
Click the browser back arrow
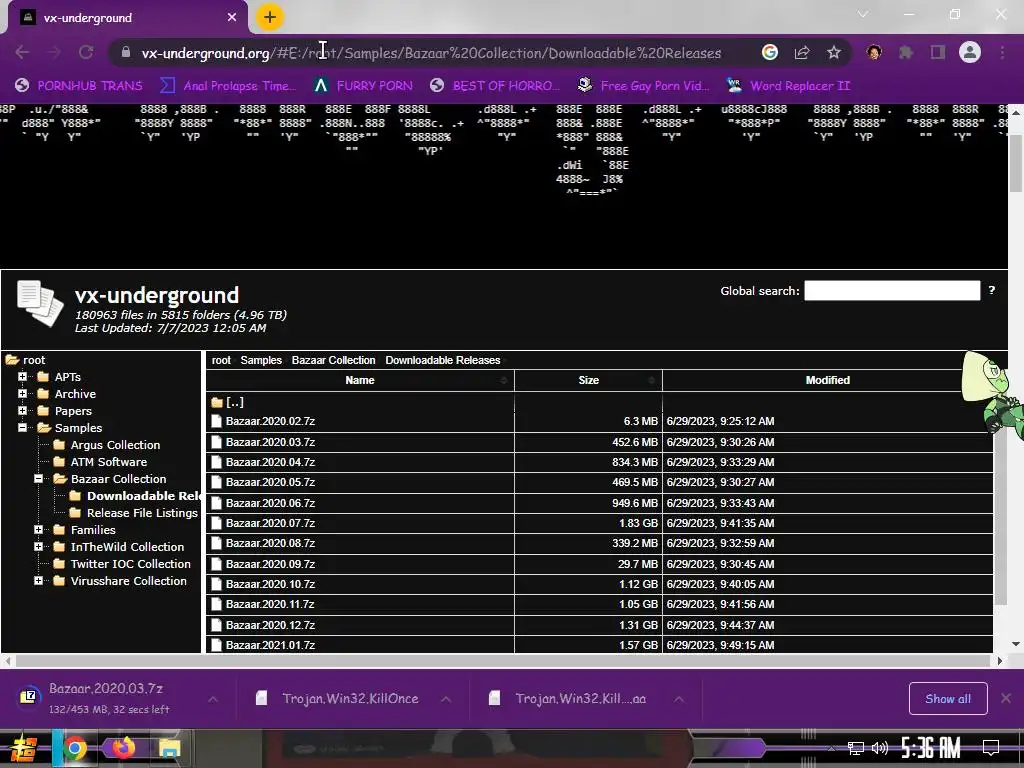pos(22,52)
